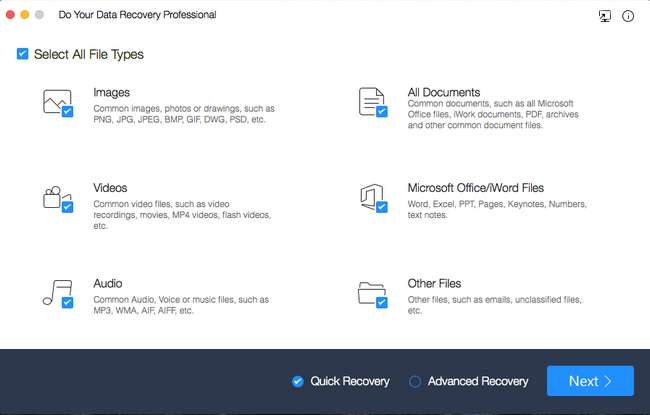Image resolution: width=650 pixels, height=415 pixels.
Task: Close the window with red button
Action: pyautogui.click(x=10, y=15)
